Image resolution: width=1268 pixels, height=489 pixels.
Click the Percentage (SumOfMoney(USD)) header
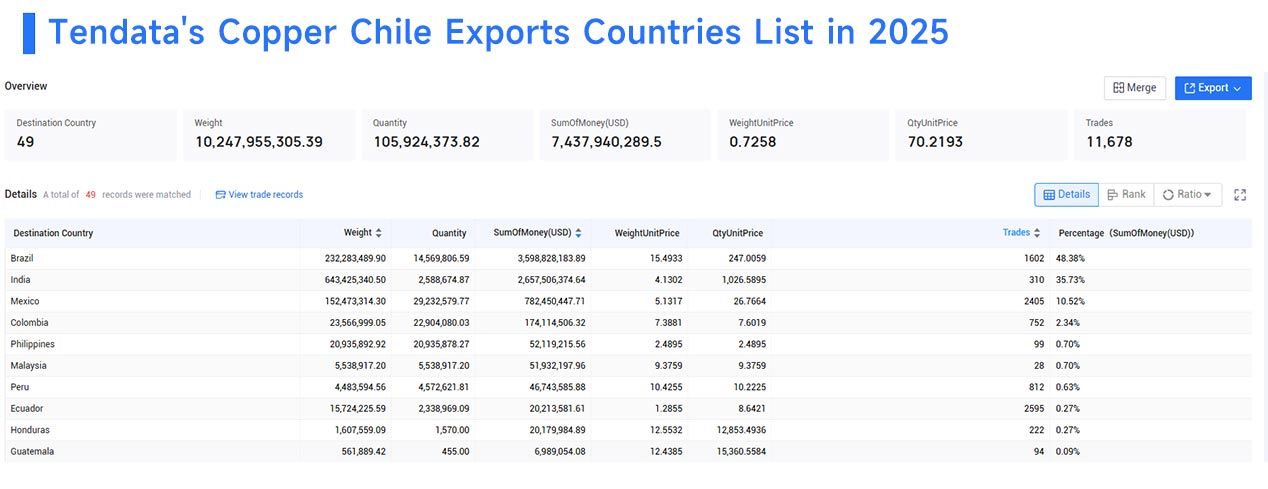pos(1126,233)
